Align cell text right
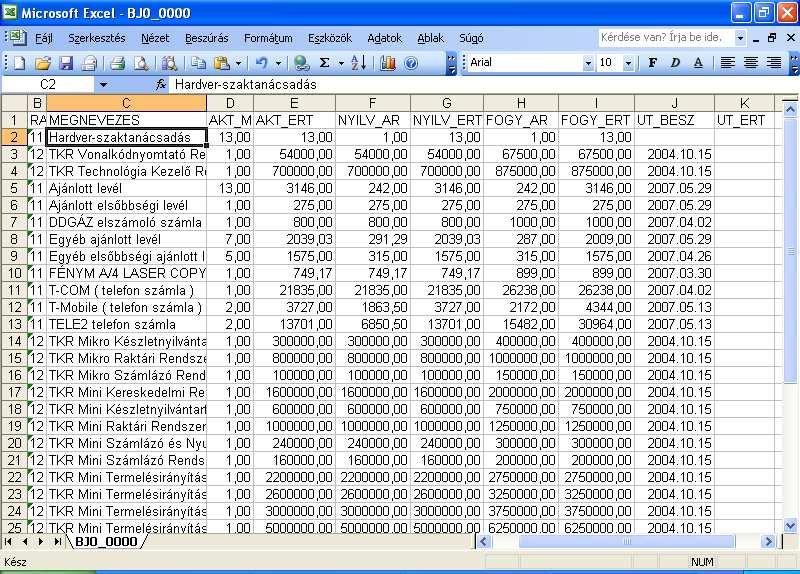The height and width of the screenshot is (574, 800). [x=774, y=63]
